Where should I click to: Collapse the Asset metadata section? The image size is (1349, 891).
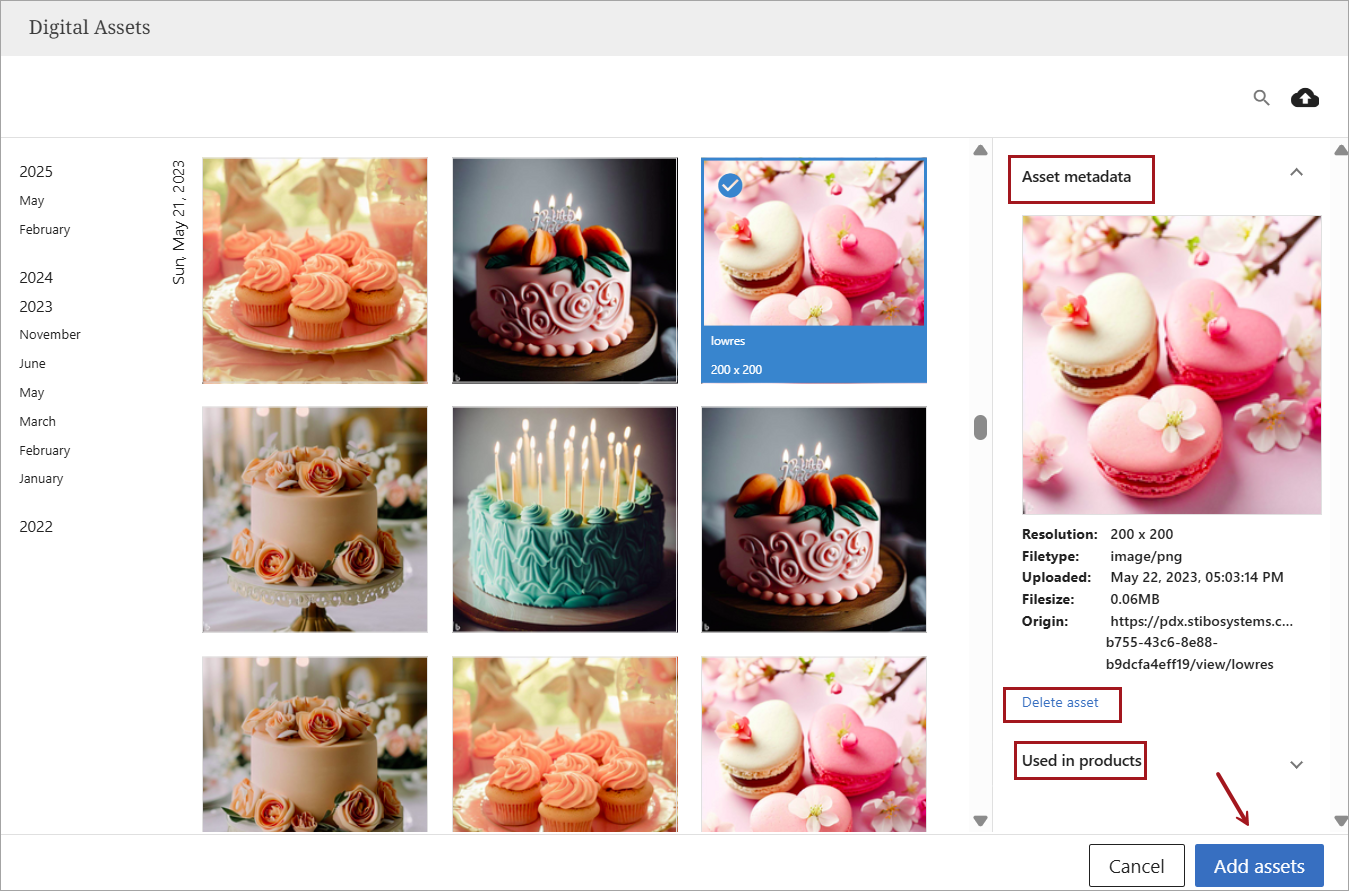click(1296, 173)
